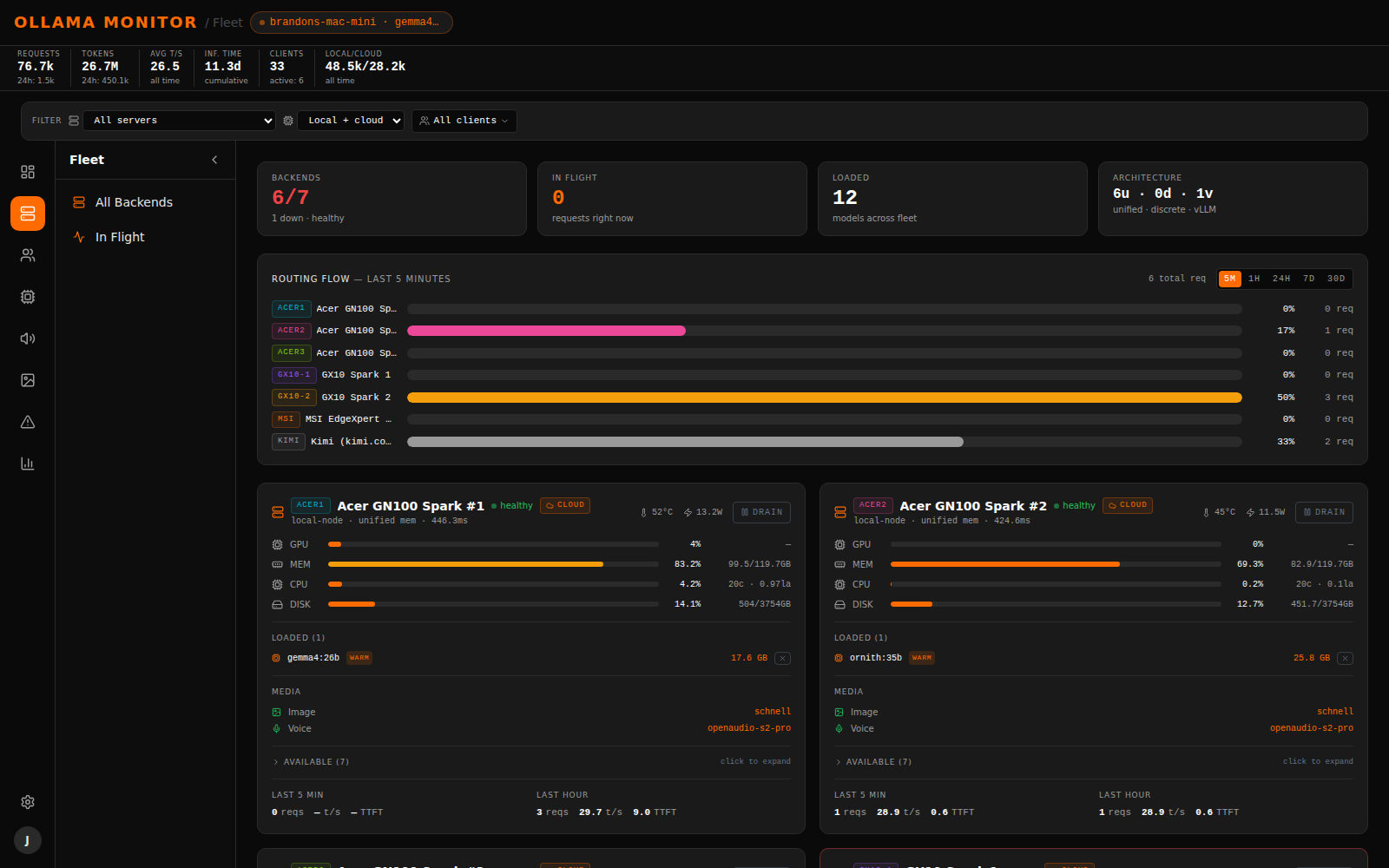Click the Kimi gray routing flow bar
Viewport: 1389px width, 868px height.
coord(685,442)
